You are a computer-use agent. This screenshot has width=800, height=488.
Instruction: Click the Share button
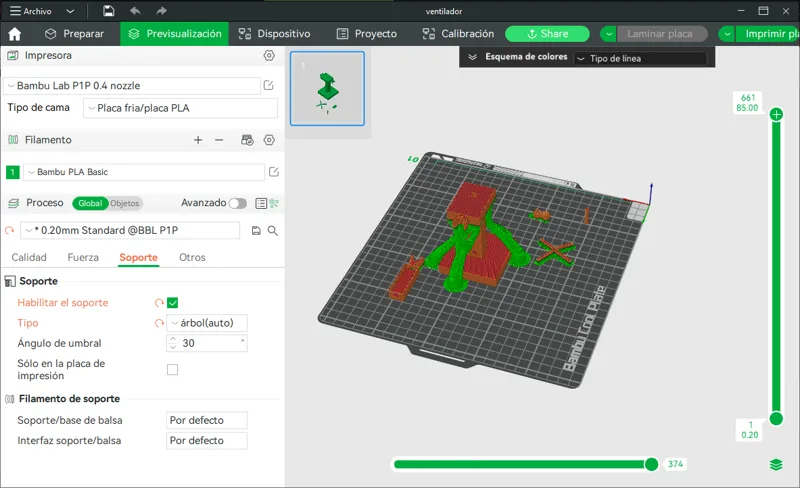pos(547,34)
